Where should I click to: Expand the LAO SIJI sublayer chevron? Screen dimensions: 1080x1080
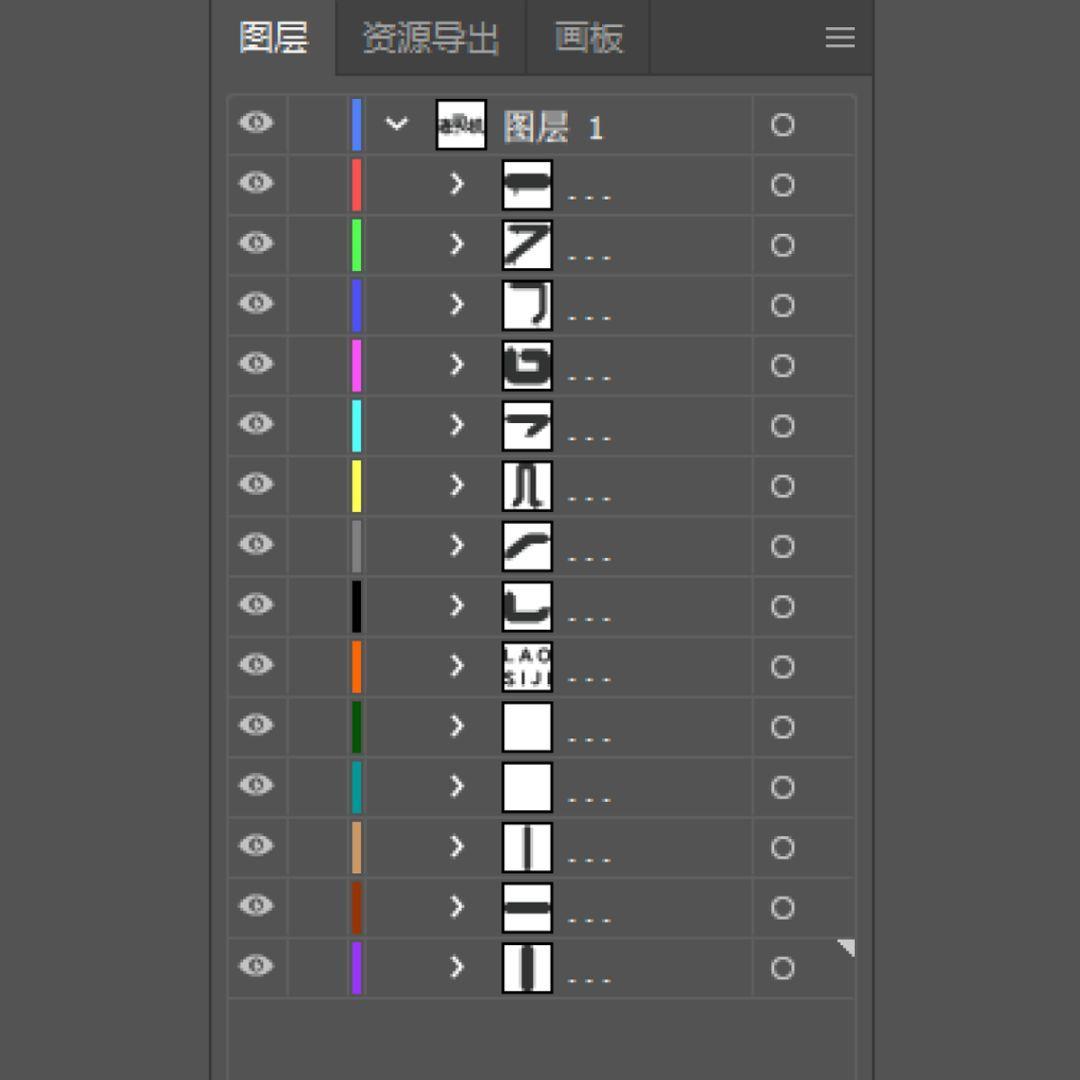(x=457, y=666)
